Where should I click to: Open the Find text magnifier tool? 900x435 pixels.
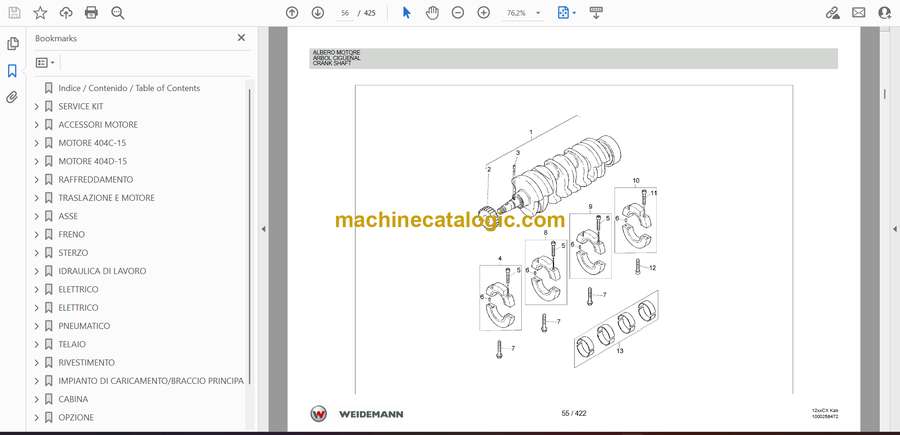[x=118, y=13]
